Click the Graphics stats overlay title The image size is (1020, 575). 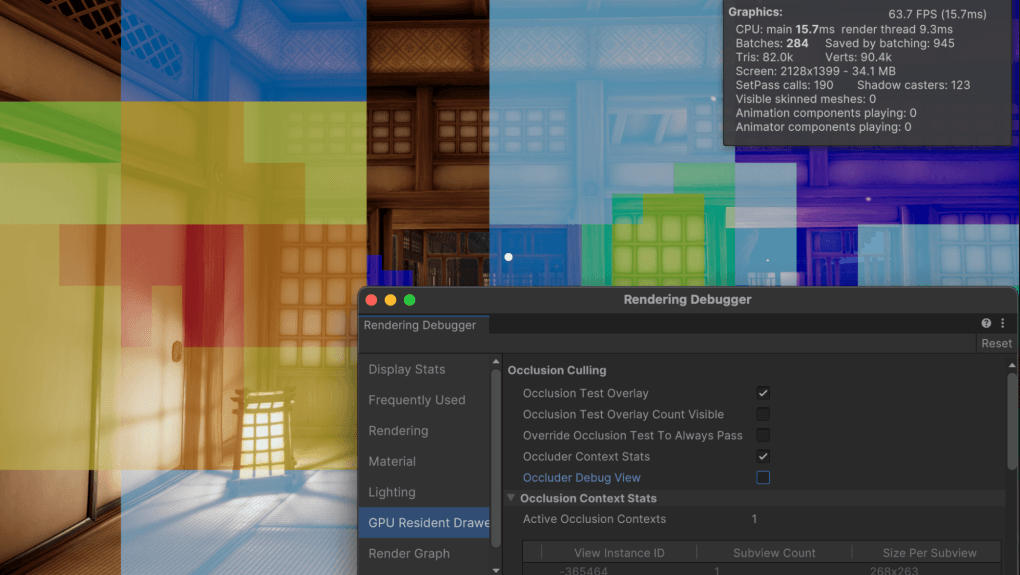coord(755,12)
